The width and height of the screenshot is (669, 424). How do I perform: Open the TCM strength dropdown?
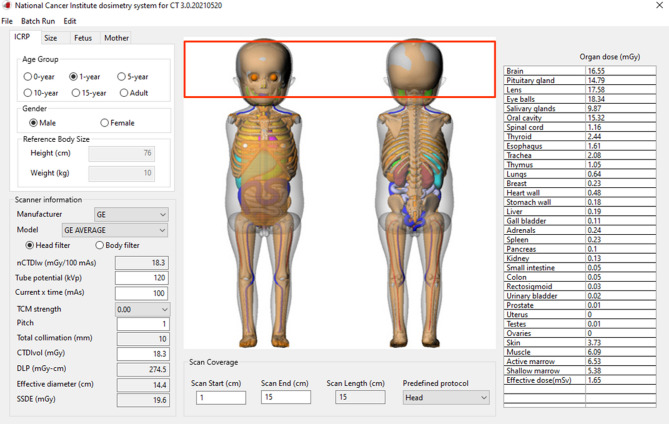coord(141,309)
